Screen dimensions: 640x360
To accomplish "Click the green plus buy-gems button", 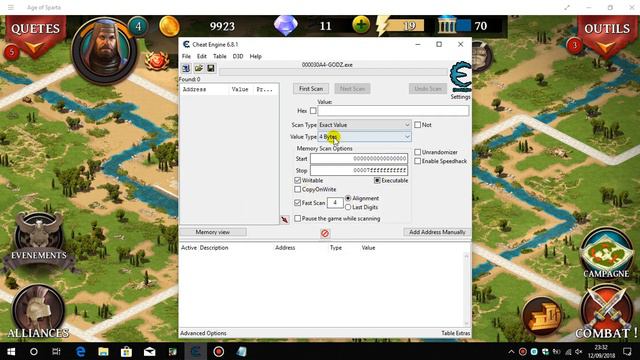I will point(361,25).
